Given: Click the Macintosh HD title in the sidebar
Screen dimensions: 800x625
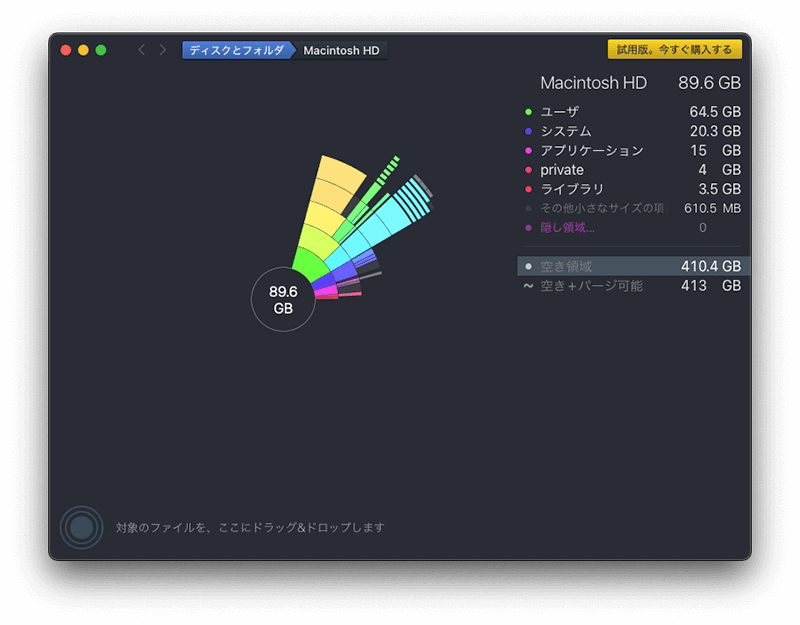Looking at the screenshot, I should tap(593, 83).
